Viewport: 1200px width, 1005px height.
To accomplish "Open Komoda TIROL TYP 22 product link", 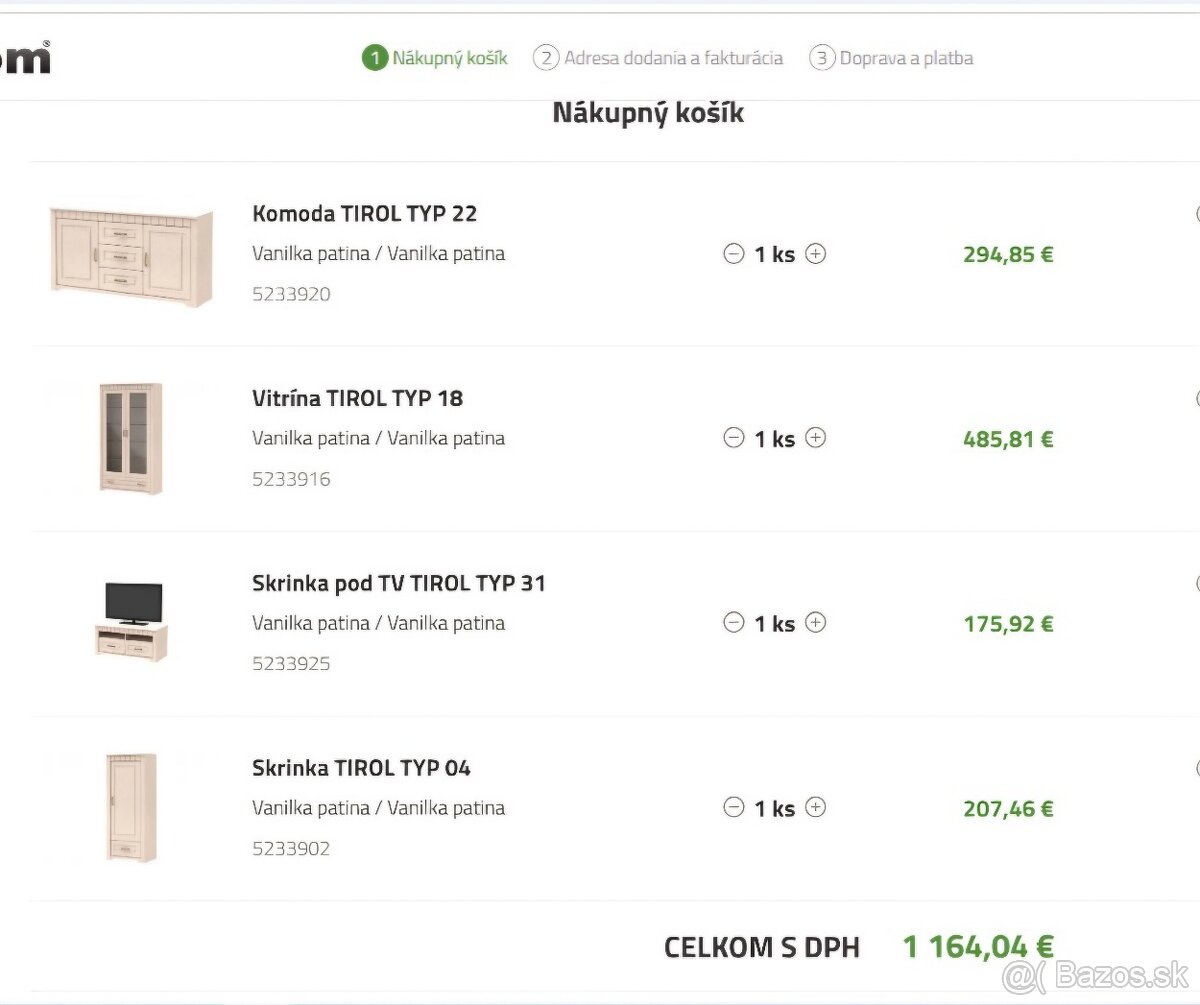I will [x=364, y=213].
